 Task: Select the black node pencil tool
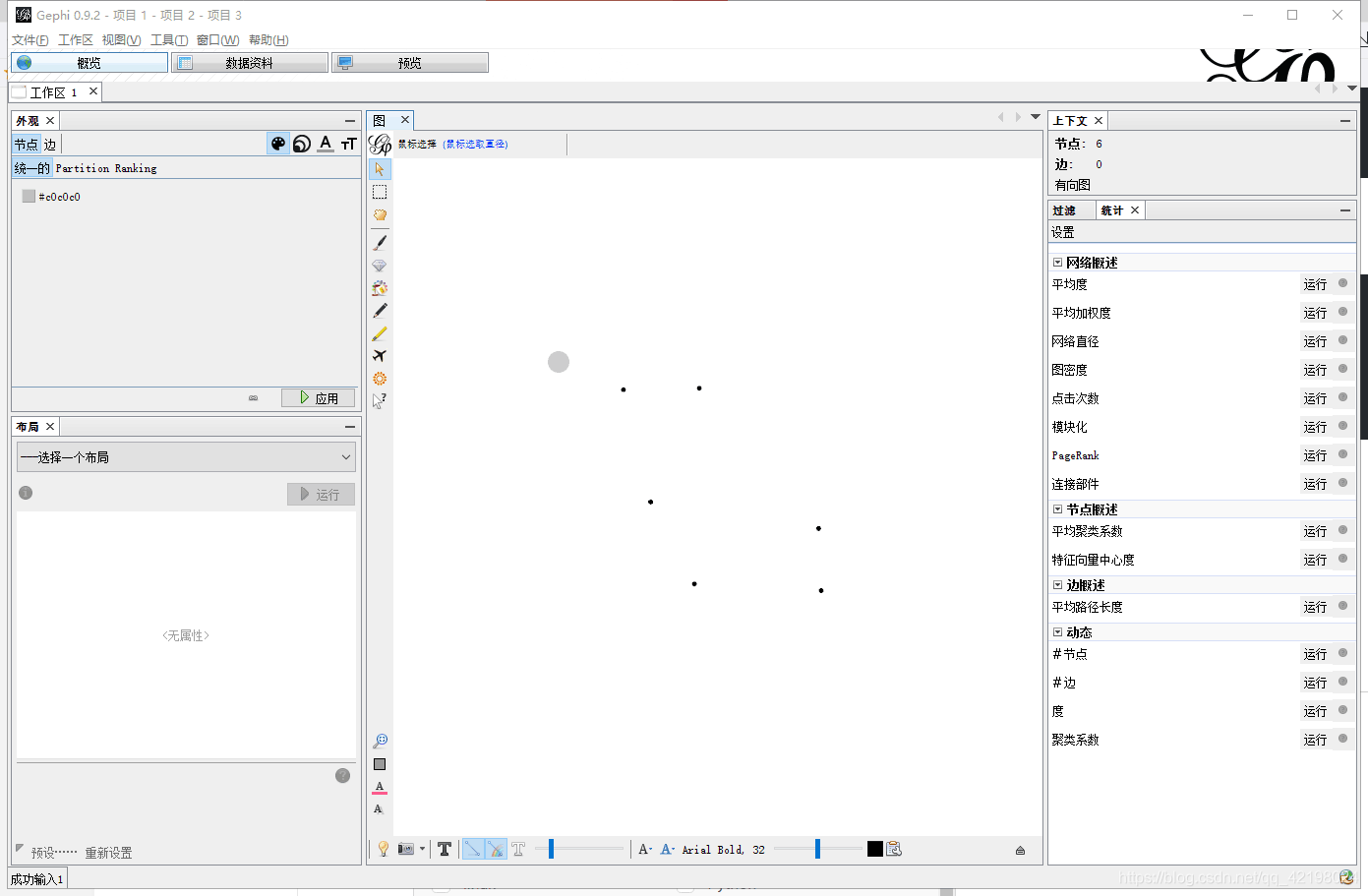click(380, 311)
